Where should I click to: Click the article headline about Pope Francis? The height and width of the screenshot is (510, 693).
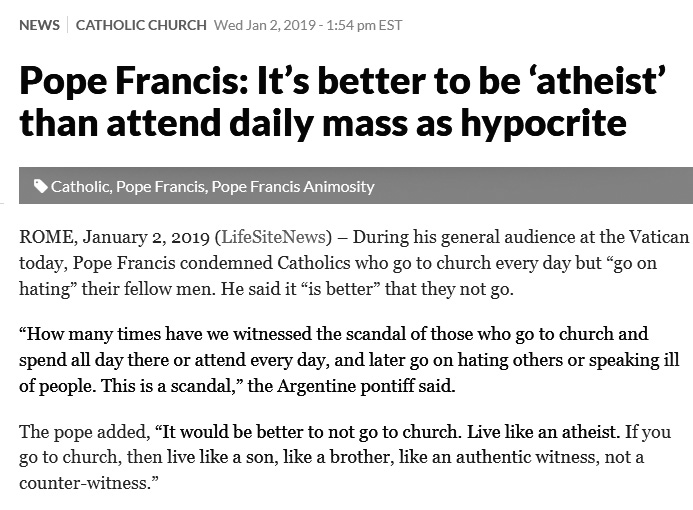343,102
